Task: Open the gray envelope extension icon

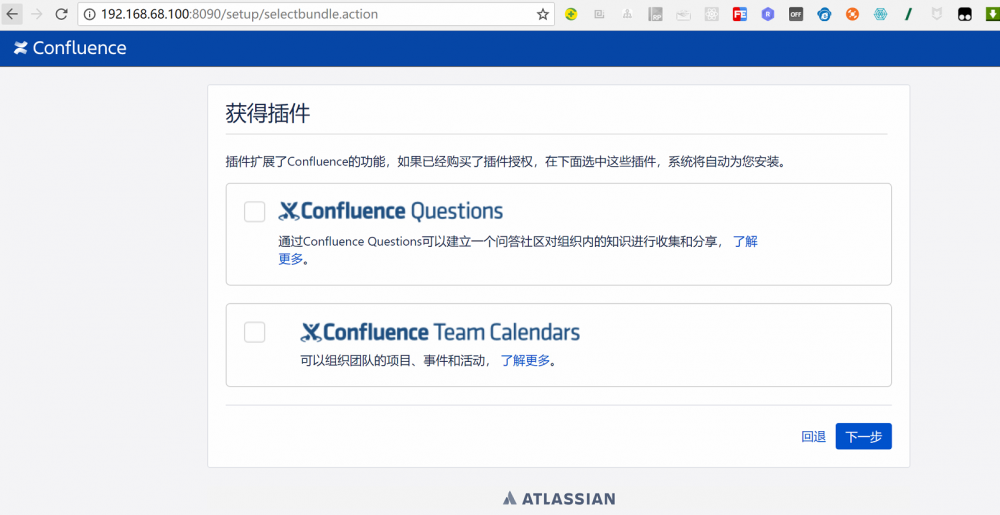Action: pos(684,14)
